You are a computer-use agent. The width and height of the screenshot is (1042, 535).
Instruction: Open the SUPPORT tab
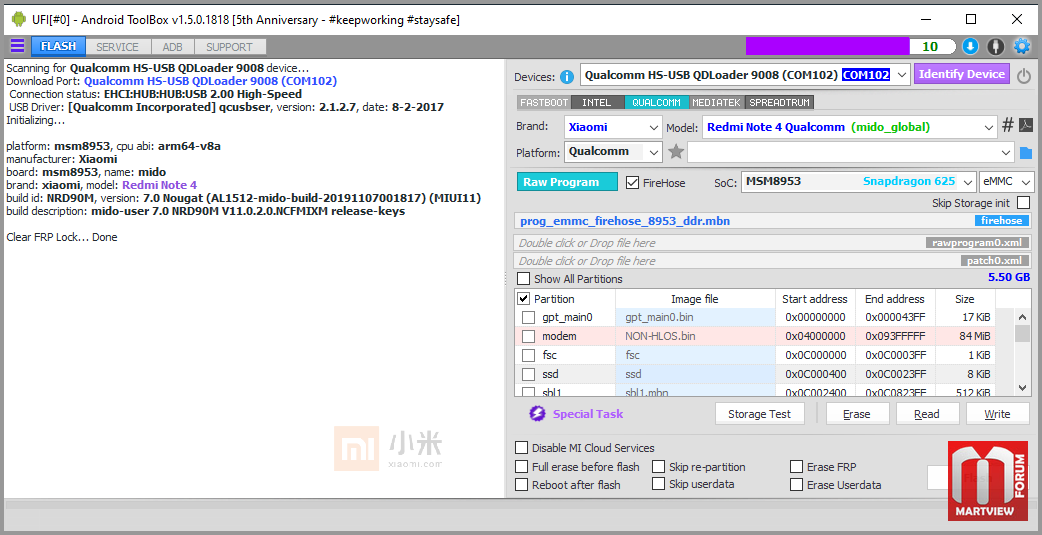[x=229, y=47]
